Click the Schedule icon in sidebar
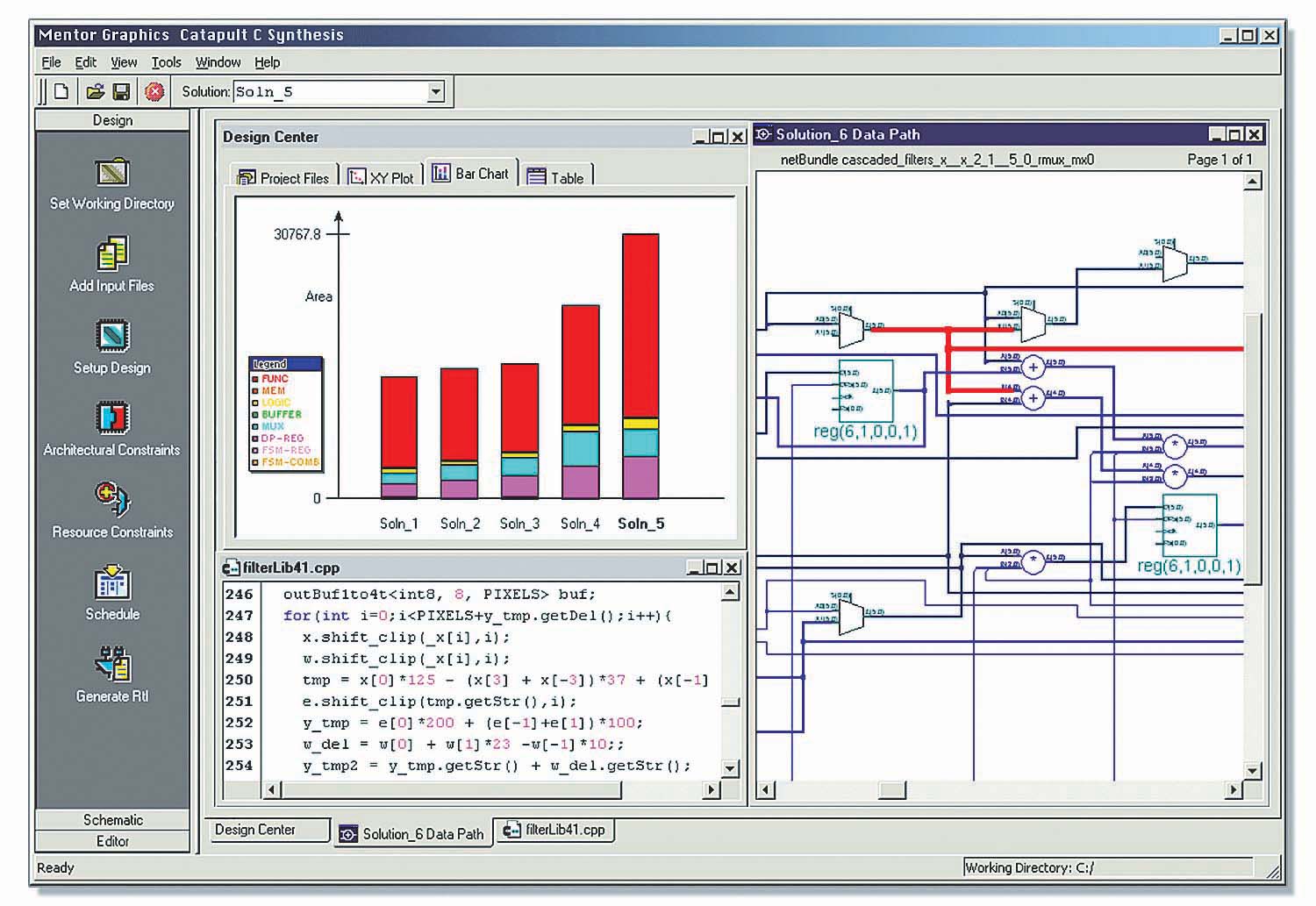1316x906 pixels. pos(112,583)
